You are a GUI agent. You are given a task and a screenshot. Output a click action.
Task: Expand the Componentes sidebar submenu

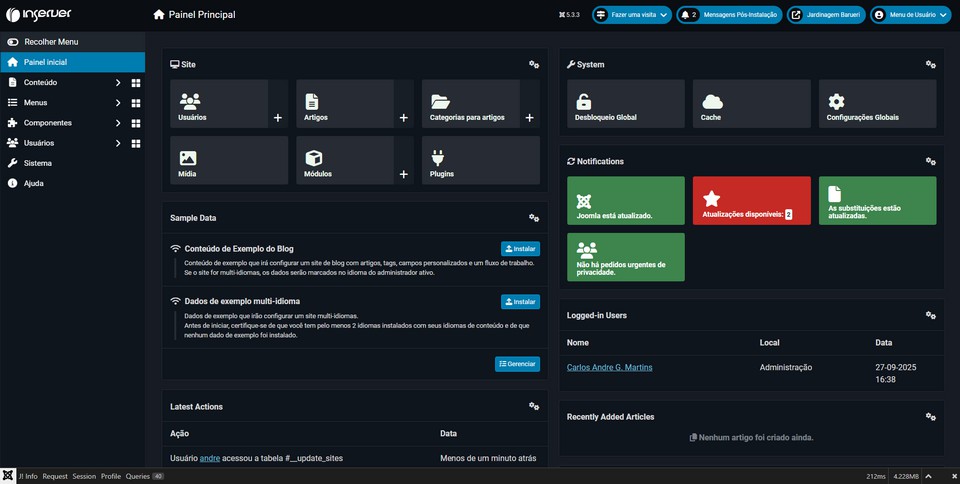click(117, 123)
